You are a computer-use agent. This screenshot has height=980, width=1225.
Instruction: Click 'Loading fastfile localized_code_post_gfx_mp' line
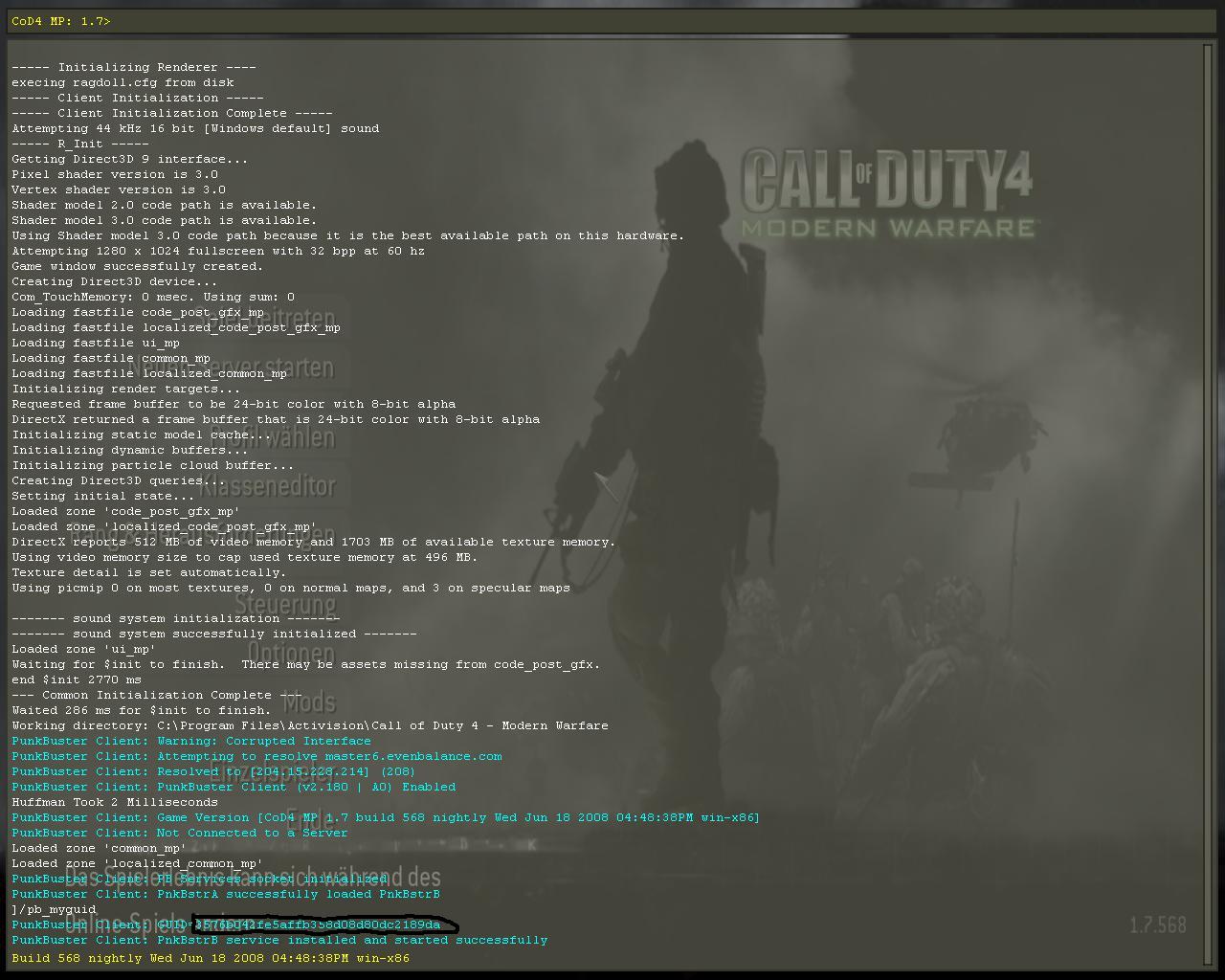click(x=176, y=327)
